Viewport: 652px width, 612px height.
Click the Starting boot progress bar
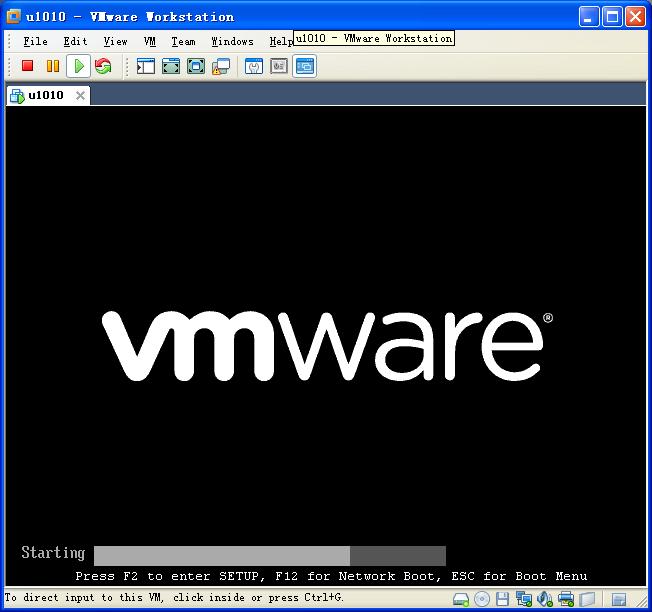(x=270, y=556)
